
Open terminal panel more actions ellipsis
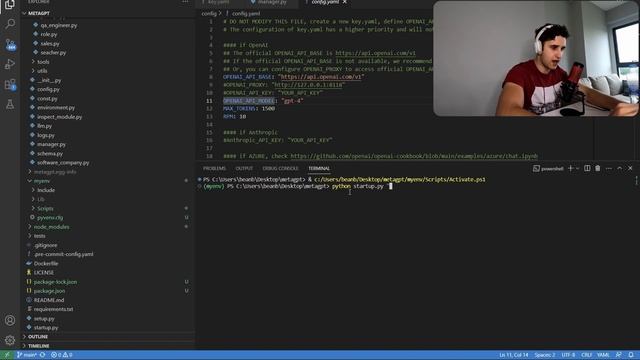[x=609, y=168]
